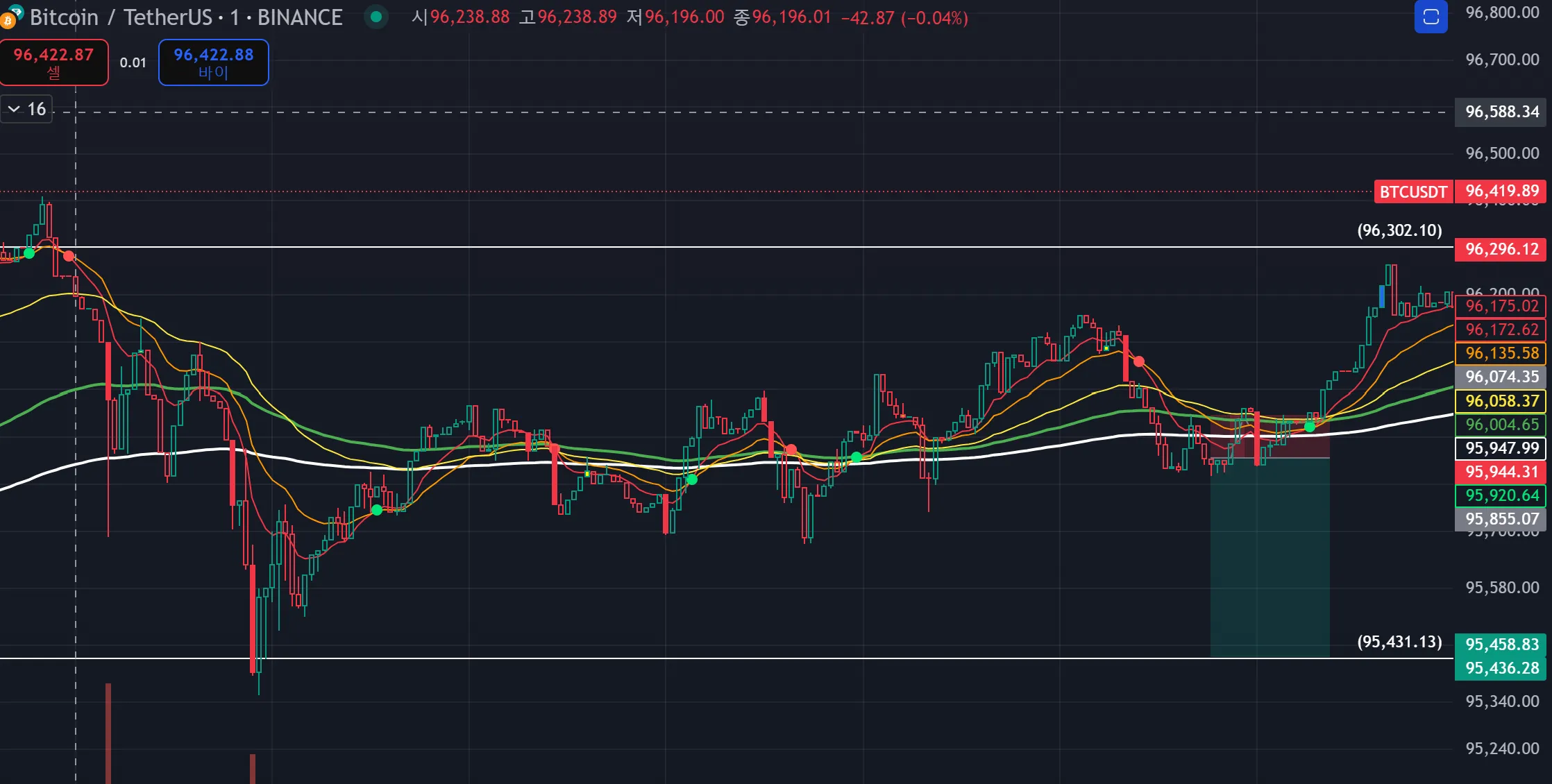1552x784 pixels.
Task: Click the yellow 96,058.37 indicator label
Action: (1501, 401)
